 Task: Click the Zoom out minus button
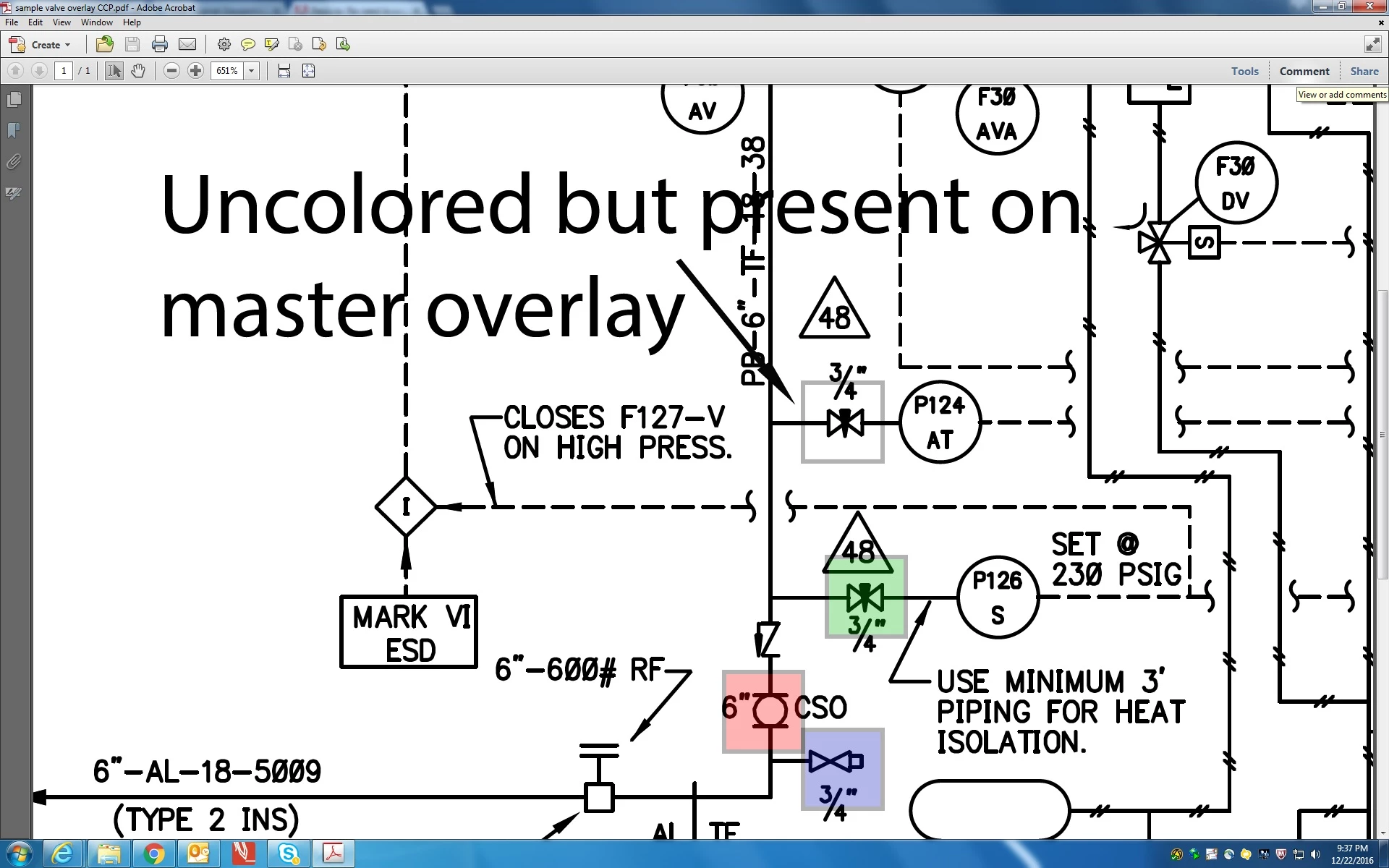point(171,71)
